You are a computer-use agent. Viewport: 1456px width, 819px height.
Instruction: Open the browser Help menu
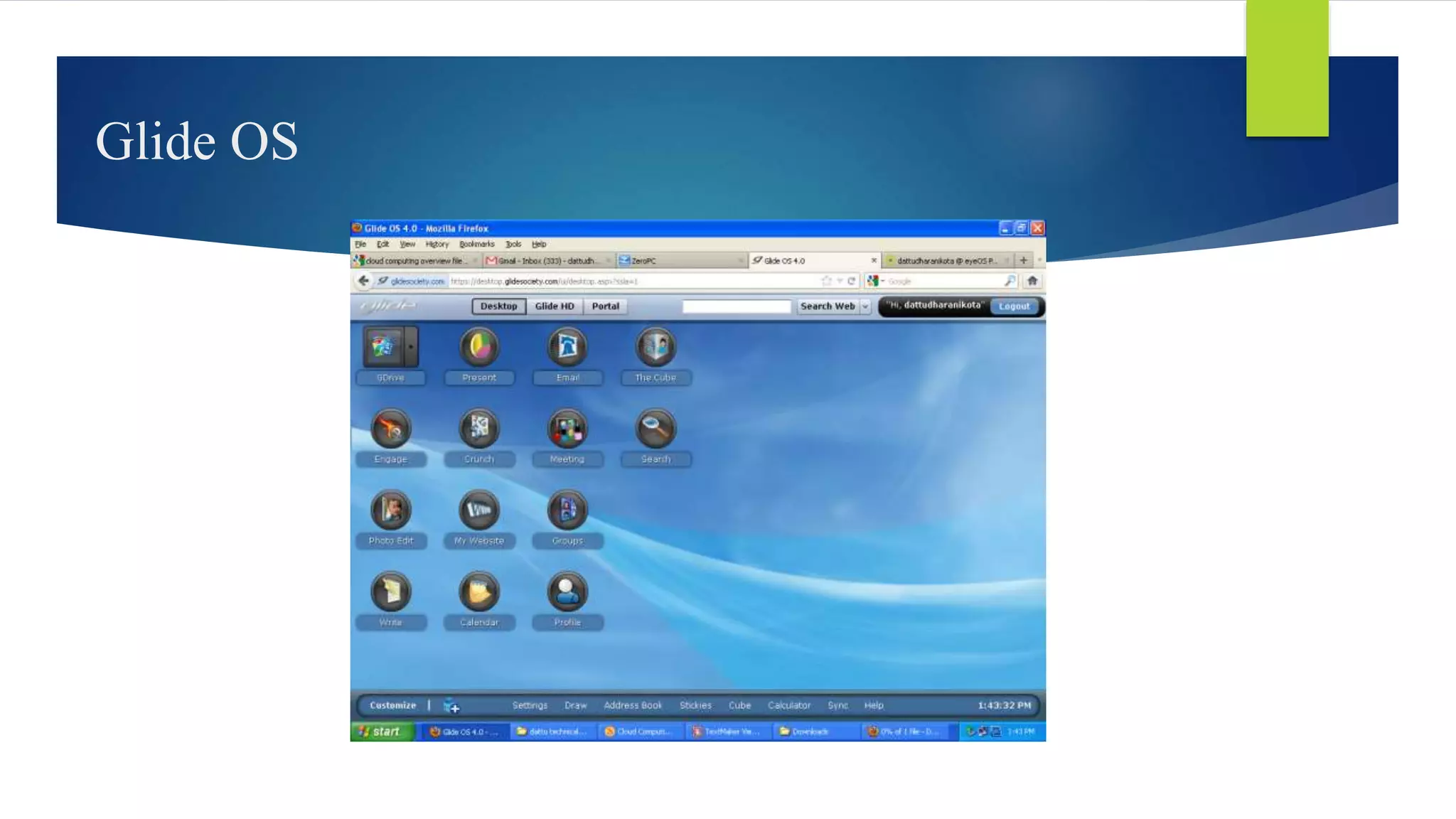pos(539,244)
